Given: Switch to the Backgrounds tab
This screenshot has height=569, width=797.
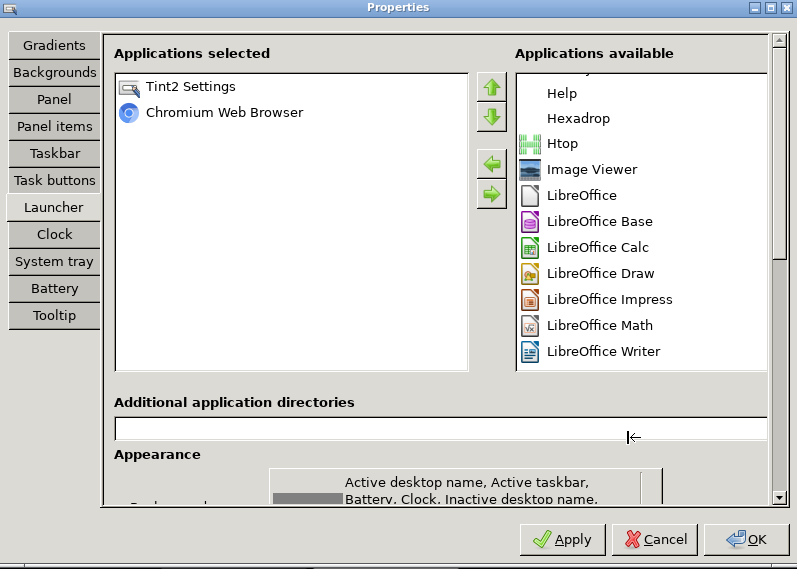Looking at the screenshot, I should 54,72.
